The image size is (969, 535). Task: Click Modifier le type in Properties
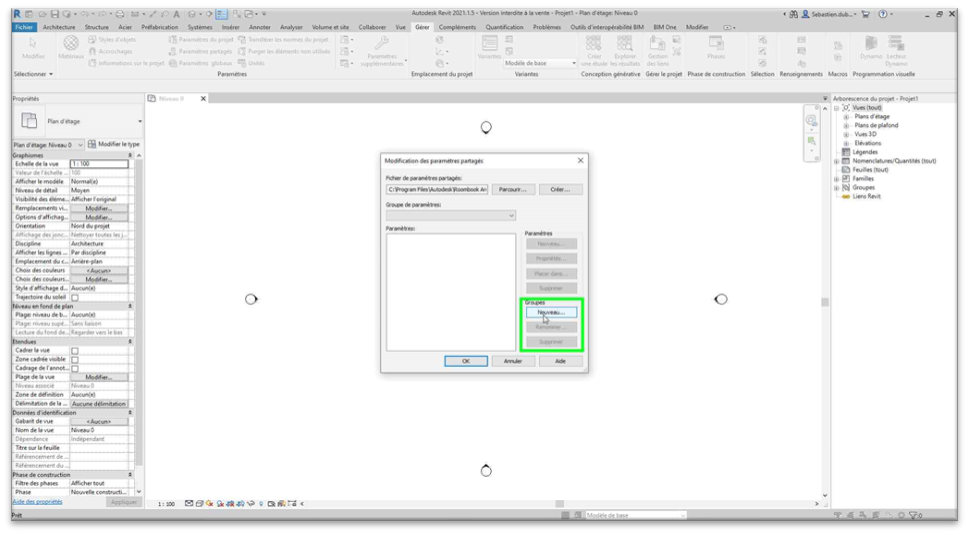coord(113,145)
